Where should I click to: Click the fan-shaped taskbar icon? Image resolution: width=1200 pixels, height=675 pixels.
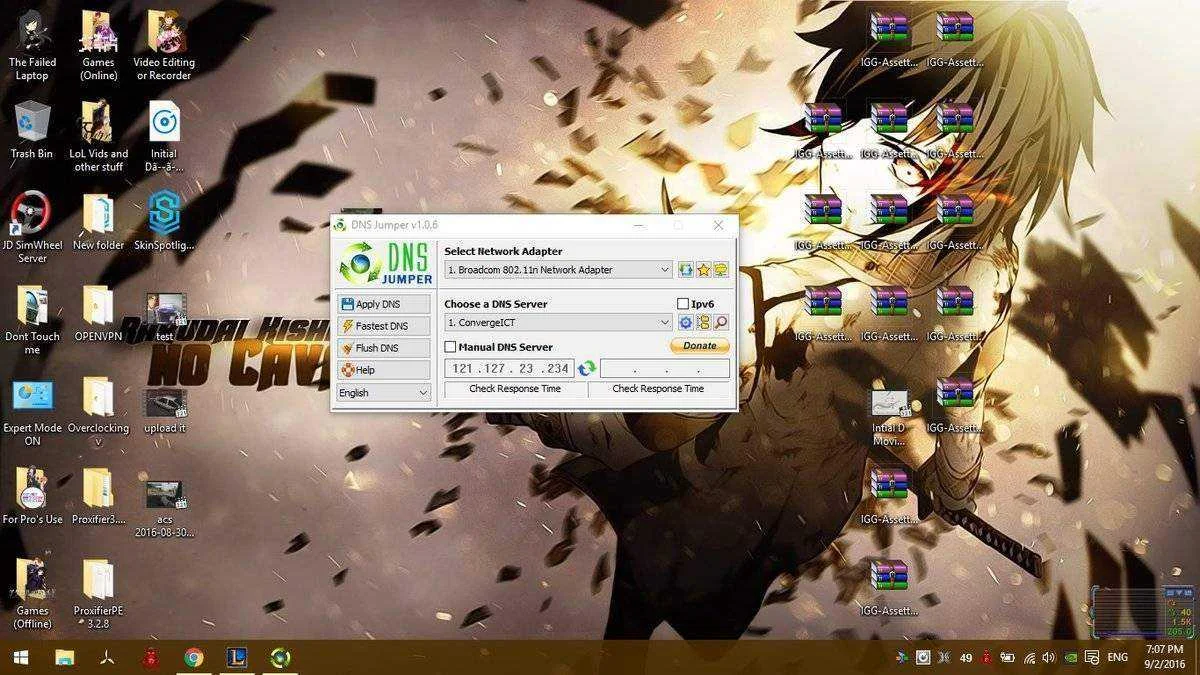(x=108, y=657)
